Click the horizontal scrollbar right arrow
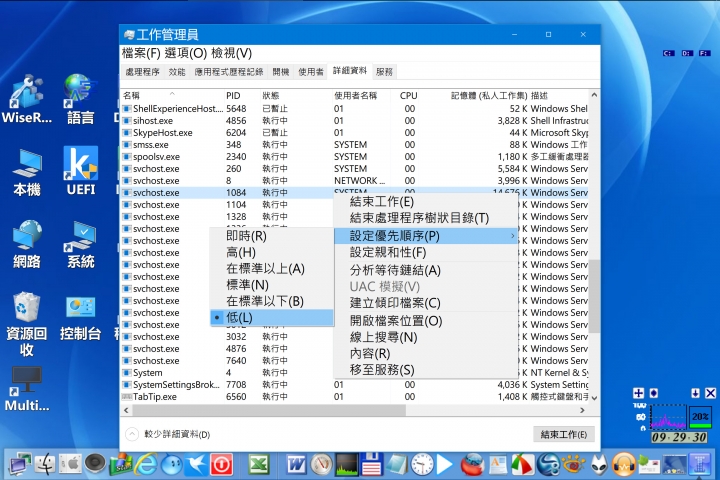Viewport: 720px width, 480px height. pos(583,410)
